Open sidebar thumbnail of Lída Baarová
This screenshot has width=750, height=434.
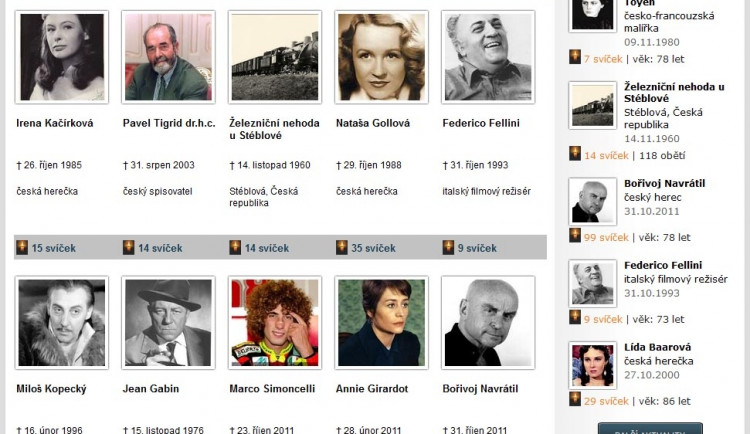click(x=593, y=366)
